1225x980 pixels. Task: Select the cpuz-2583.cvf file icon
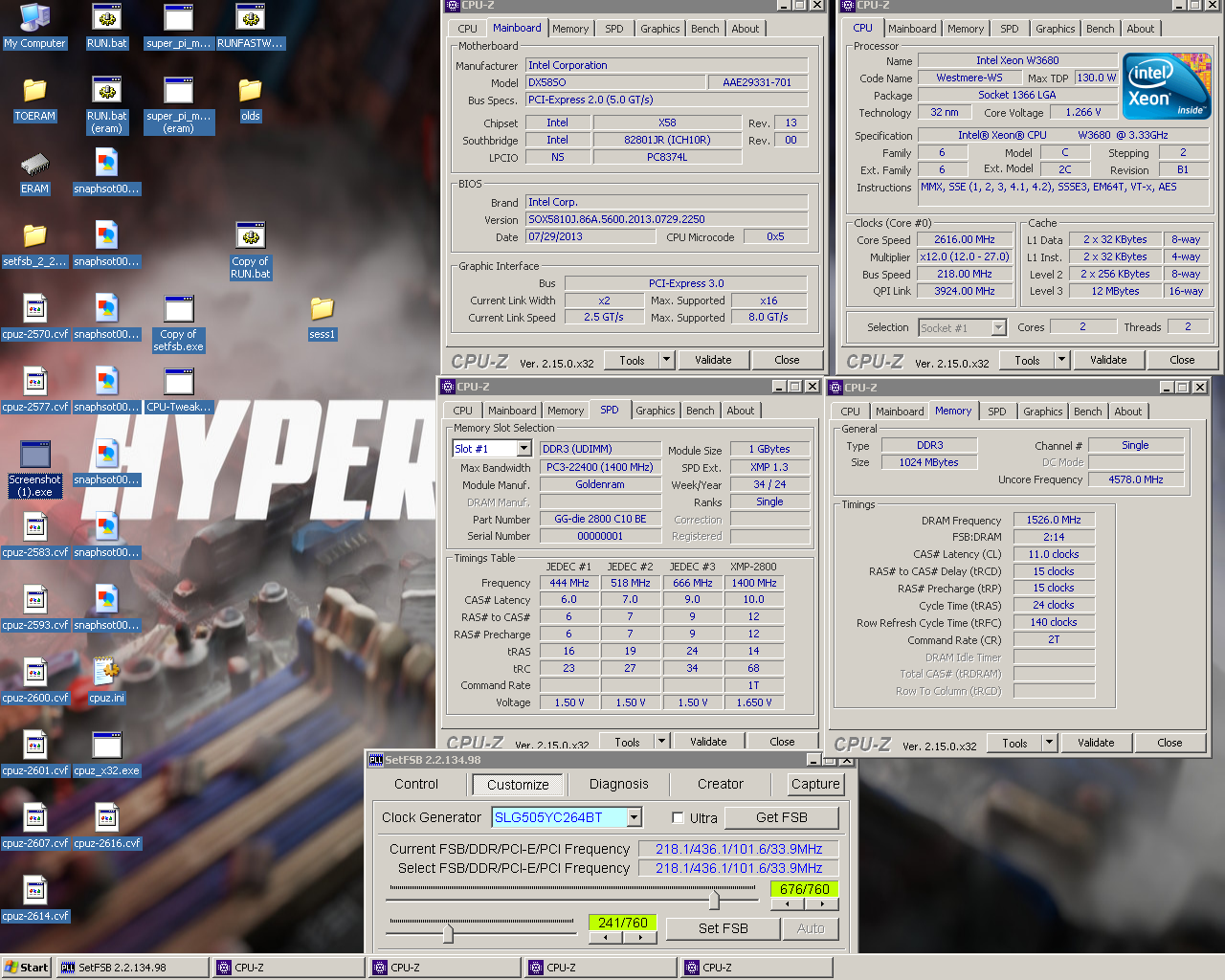[x=35, y=535]
